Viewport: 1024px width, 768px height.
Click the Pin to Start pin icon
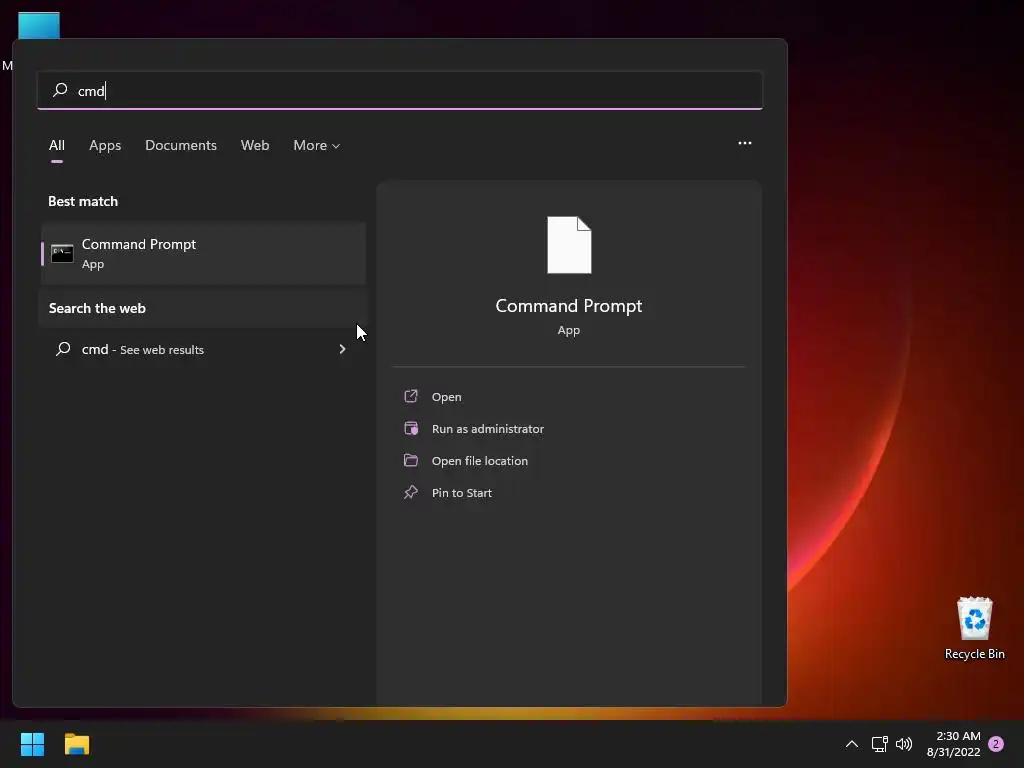411,492
